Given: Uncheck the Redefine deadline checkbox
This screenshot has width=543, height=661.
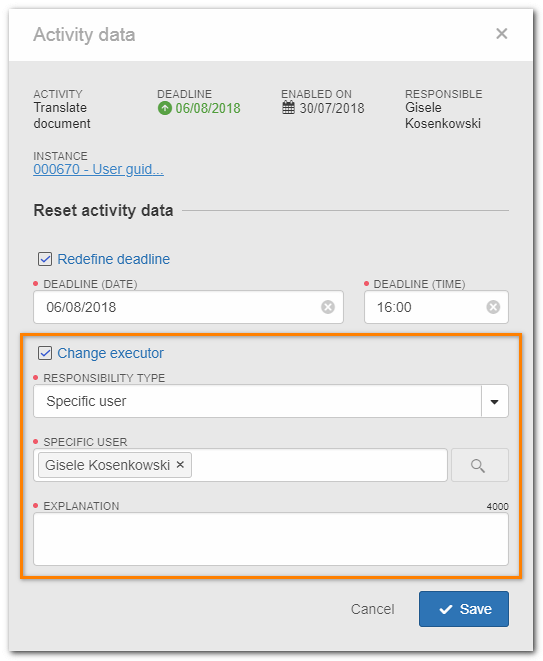Looking at the screenshot, I should tap(45, 259).
